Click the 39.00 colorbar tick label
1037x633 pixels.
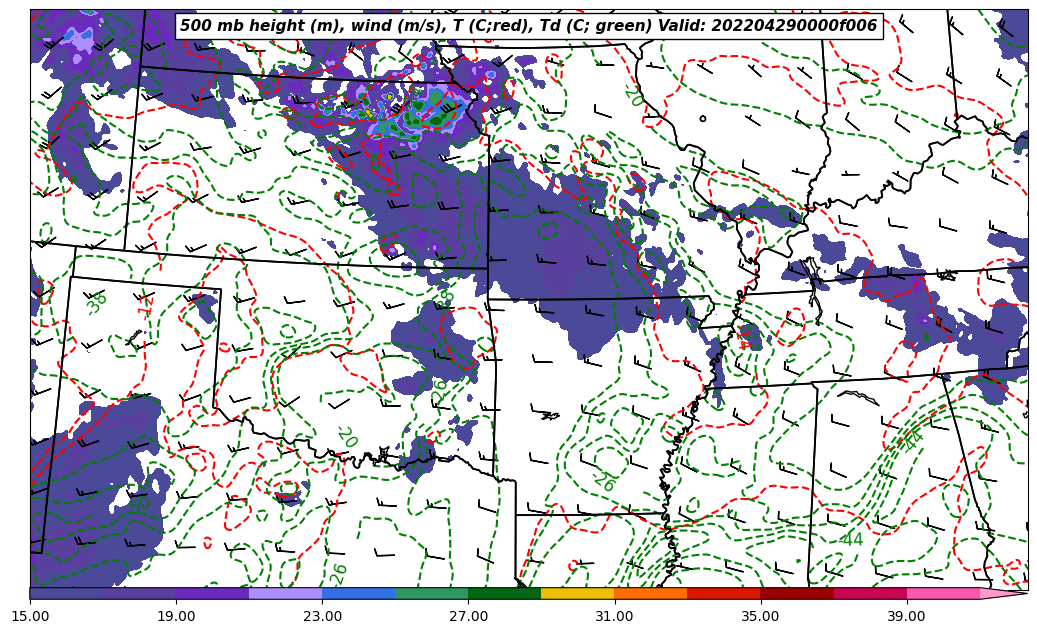[x=906, y=616]
